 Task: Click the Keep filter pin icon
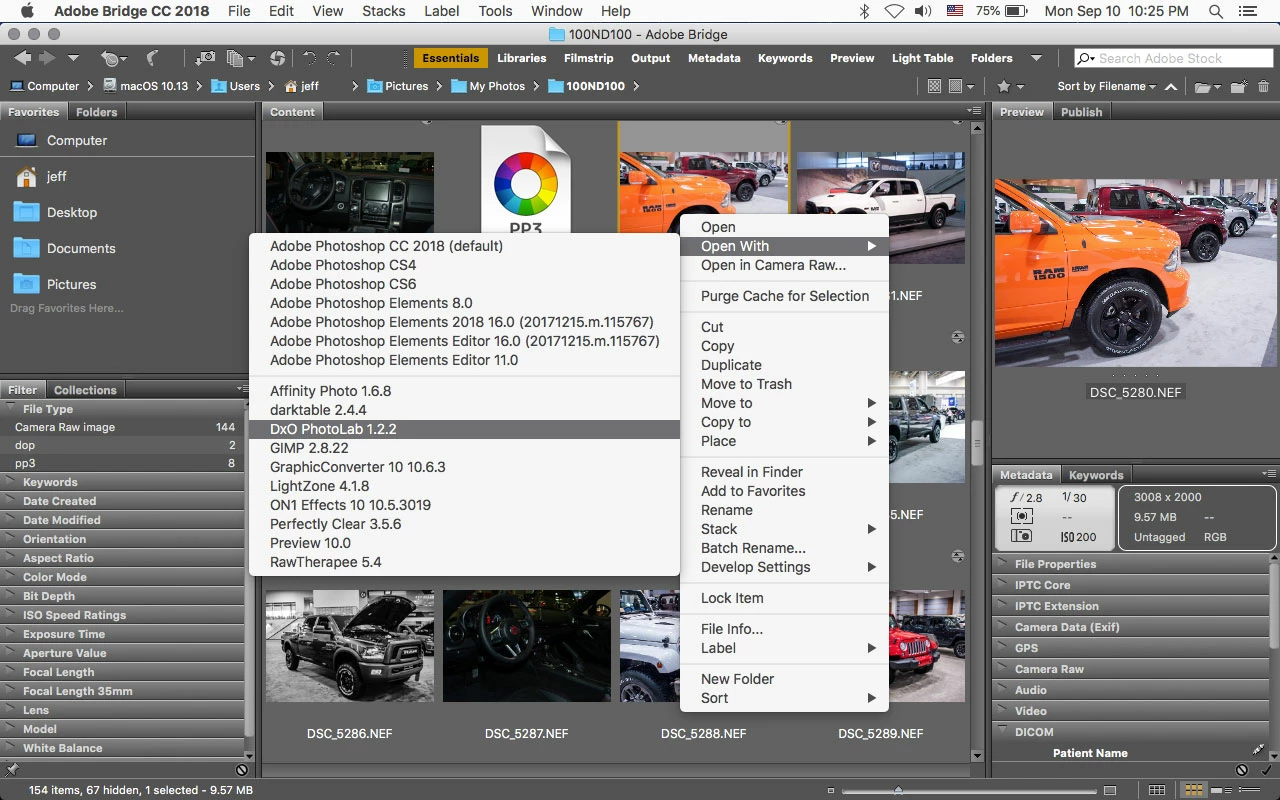pos(11,770)
